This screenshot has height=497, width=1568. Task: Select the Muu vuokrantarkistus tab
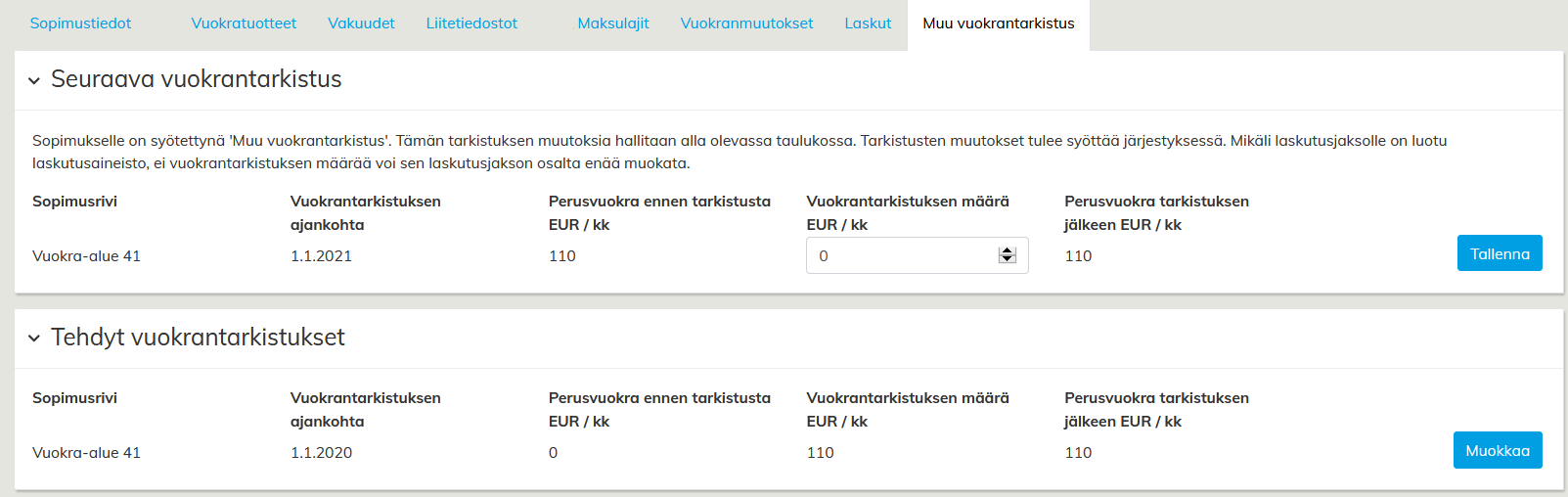point(998,23)
